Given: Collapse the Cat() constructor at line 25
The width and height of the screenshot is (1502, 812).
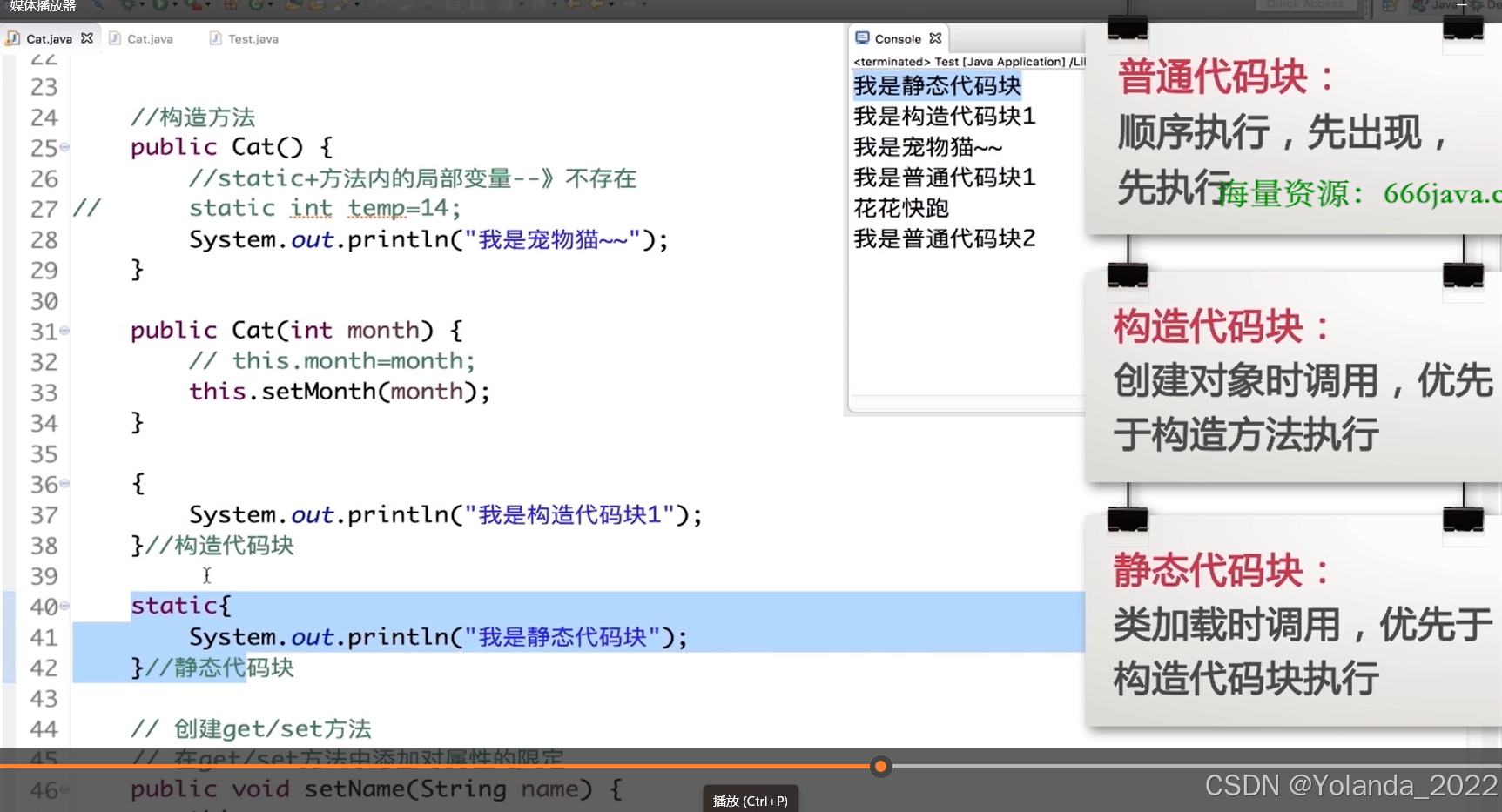Looking at the screenshot, I should [x=64, y=147].
